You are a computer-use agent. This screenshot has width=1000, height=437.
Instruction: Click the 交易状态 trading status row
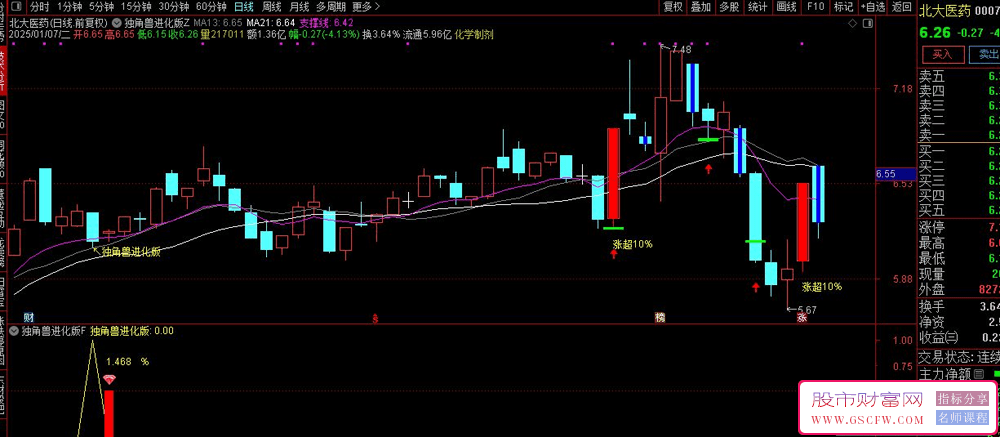point(959,357)
